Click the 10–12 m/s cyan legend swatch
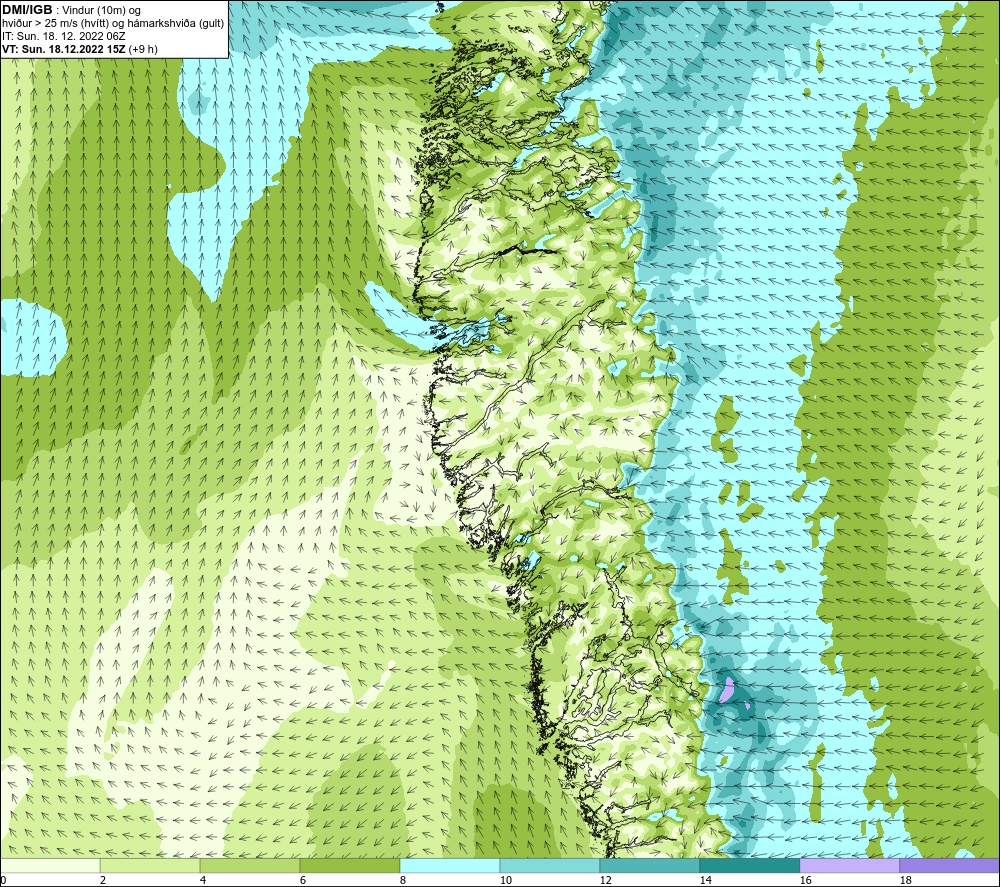The height and width of the screenshot is (887, 1000). pos(550,865)
